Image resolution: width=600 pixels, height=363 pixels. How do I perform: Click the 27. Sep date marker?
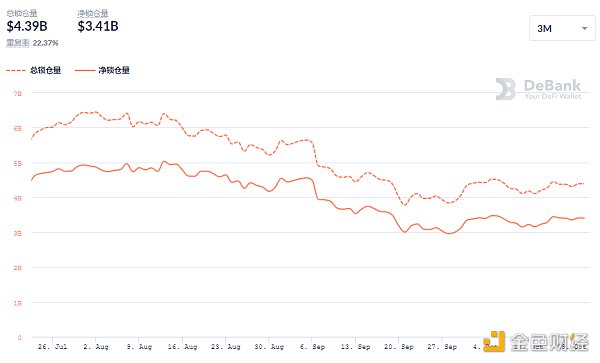[442, 347]
